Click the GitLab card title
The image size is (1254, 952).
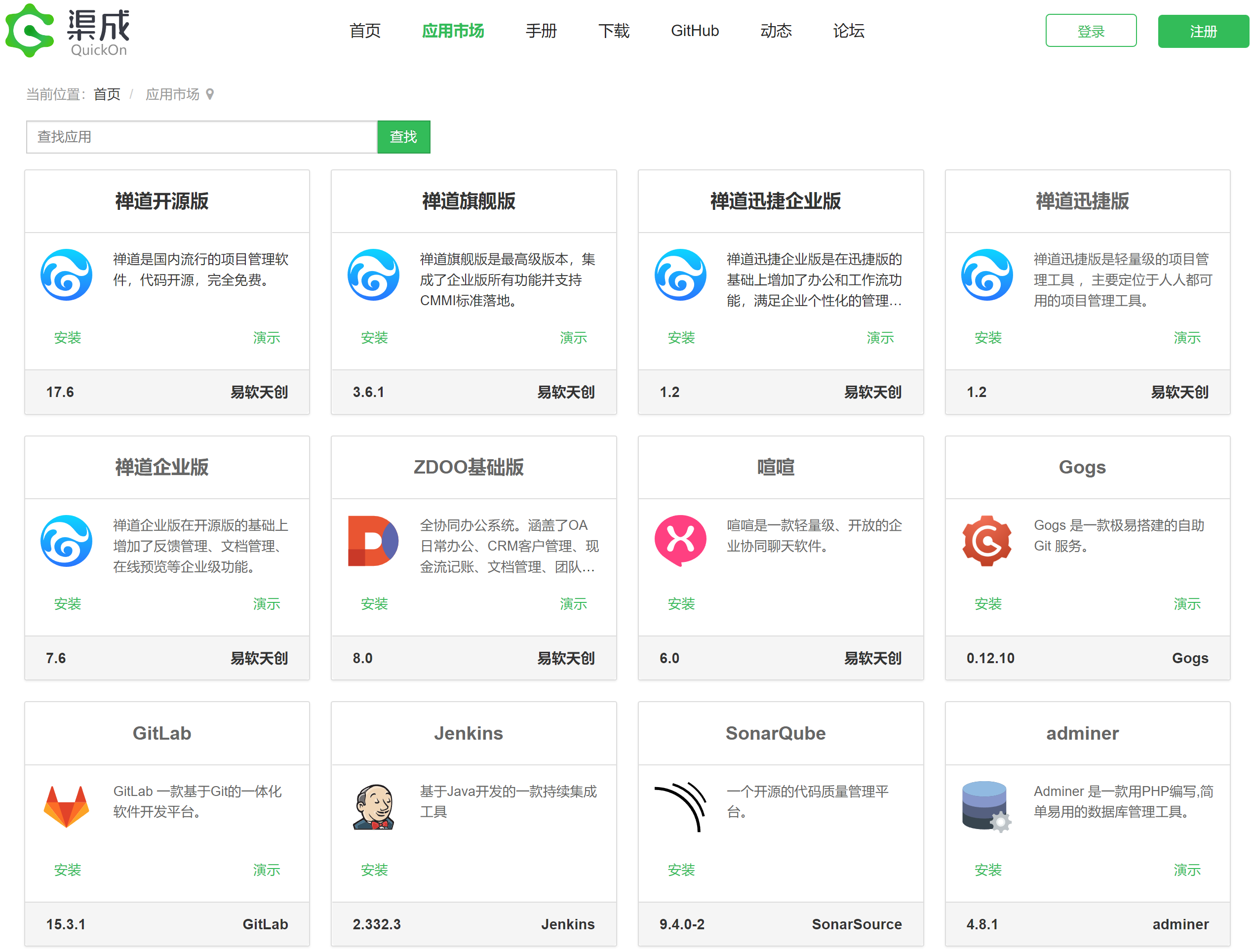point(161,733)
